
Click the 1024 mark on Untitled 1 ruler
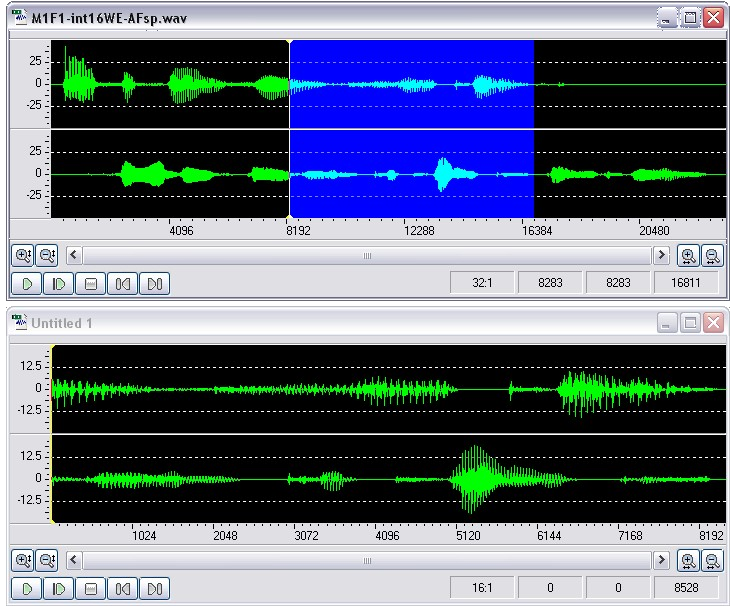tap(144, 535)
